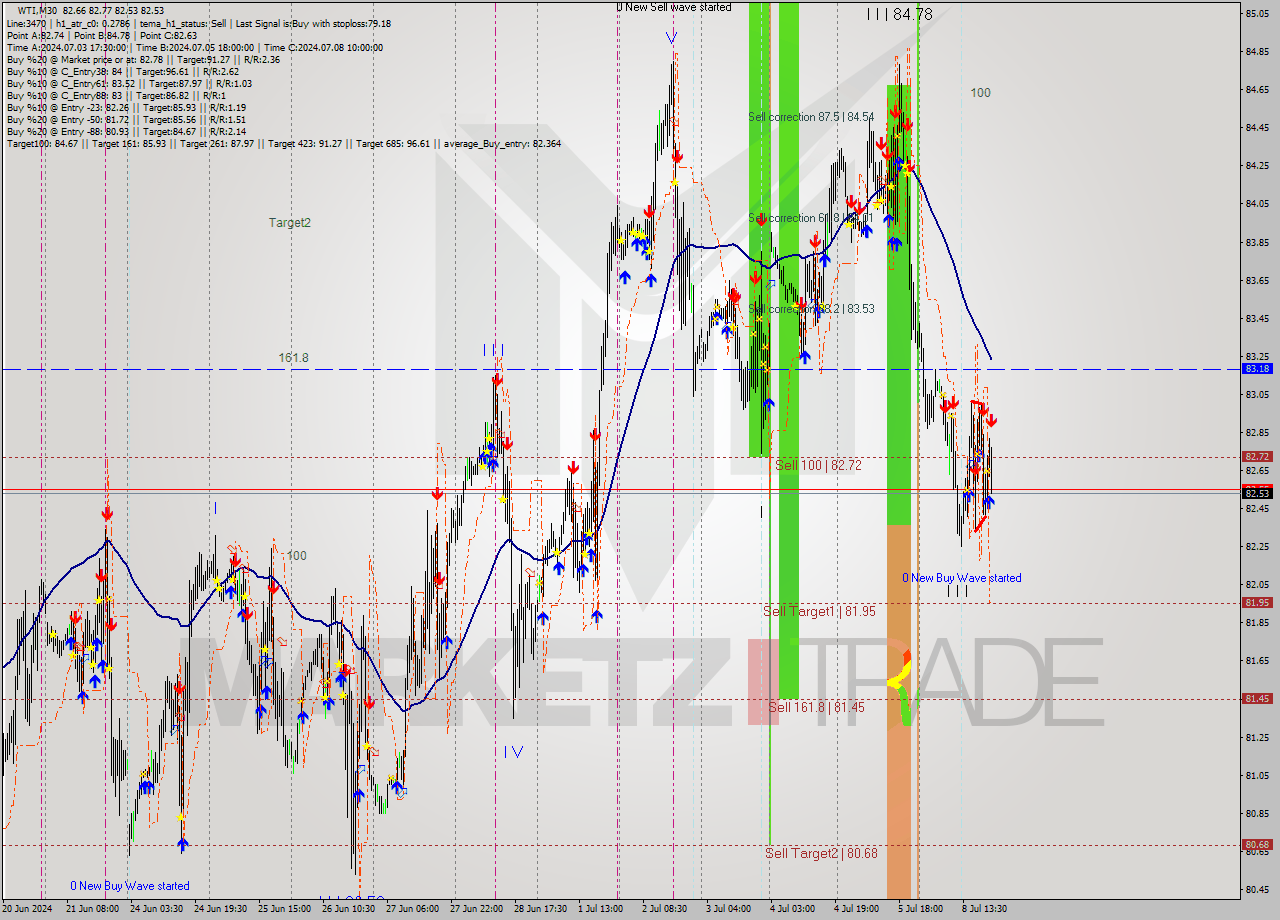Click the '24 Jun 19:30' time label
This screenshot has width=1280, height=920.
[221, 909]
